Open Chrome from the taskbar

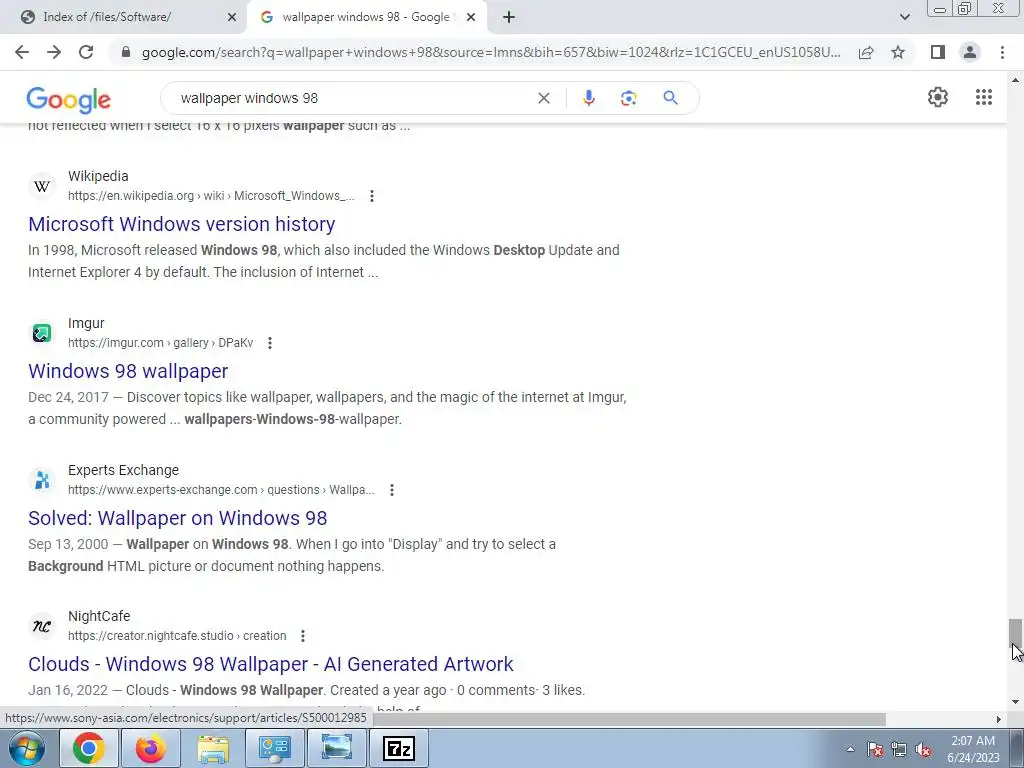click(x=89, y=748)
